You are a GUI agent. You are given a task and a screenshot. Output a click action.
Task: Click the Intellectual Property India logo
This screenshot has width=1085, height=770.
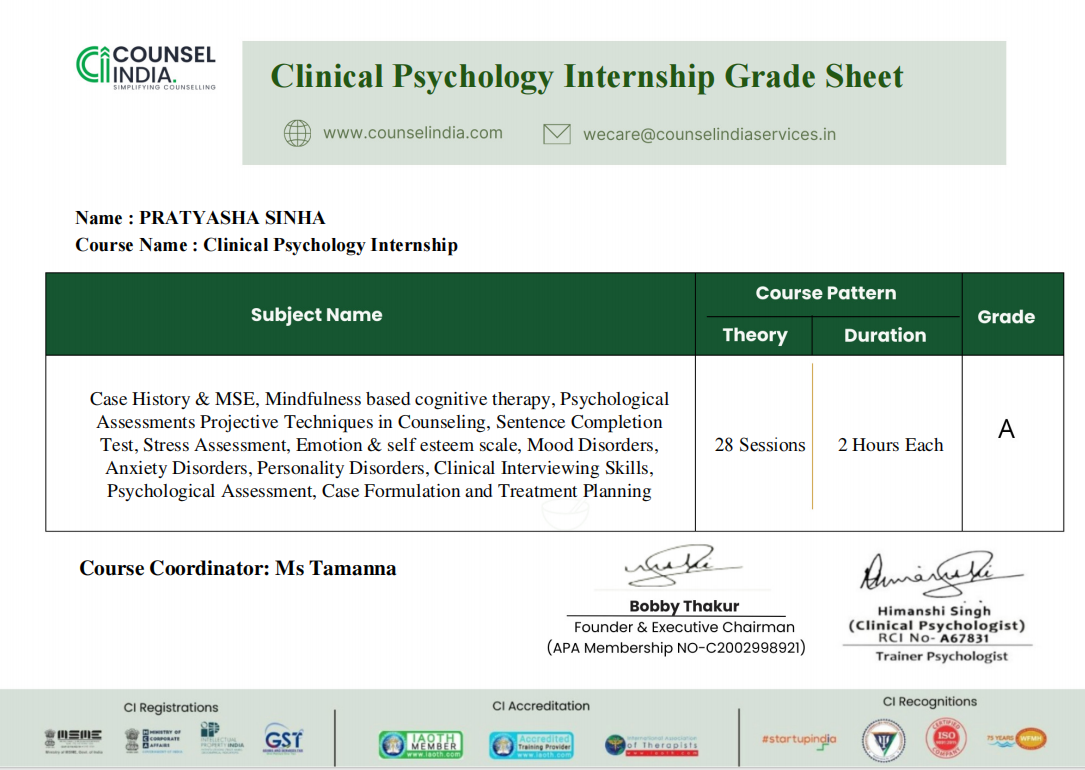click(x=221, y=739)
